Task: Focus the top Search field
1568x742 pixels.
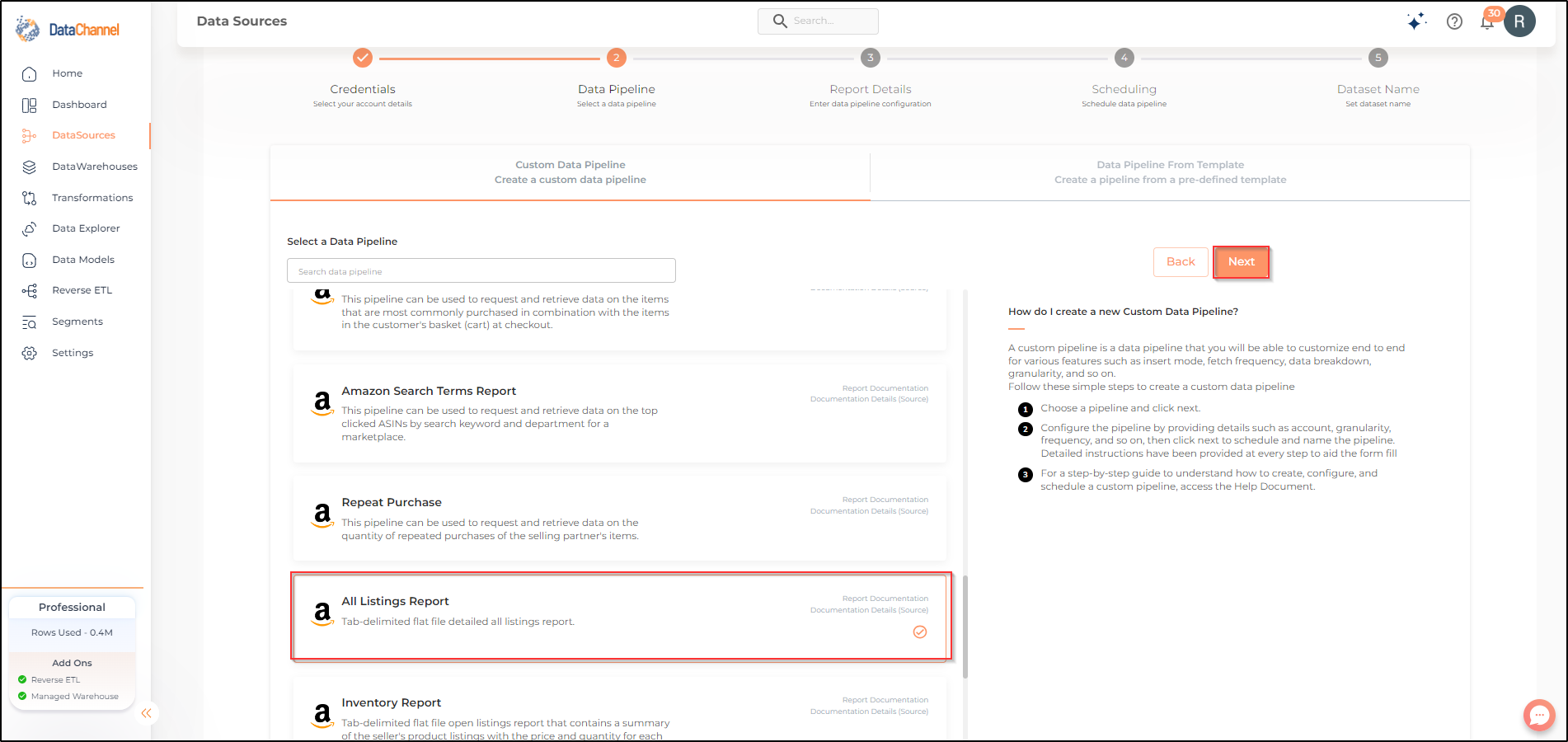Action: [818, 21]
